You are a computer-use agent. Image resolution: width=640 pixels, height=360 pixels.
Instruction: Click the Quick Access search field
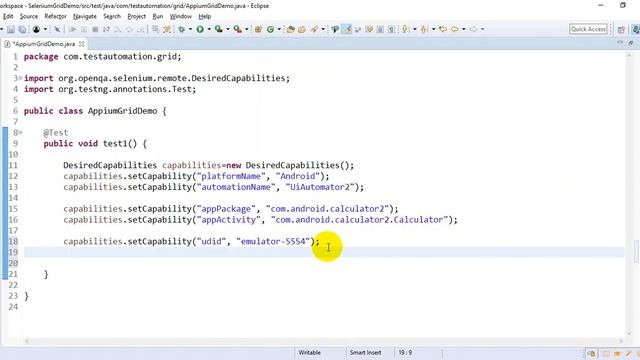coord(588,29)
